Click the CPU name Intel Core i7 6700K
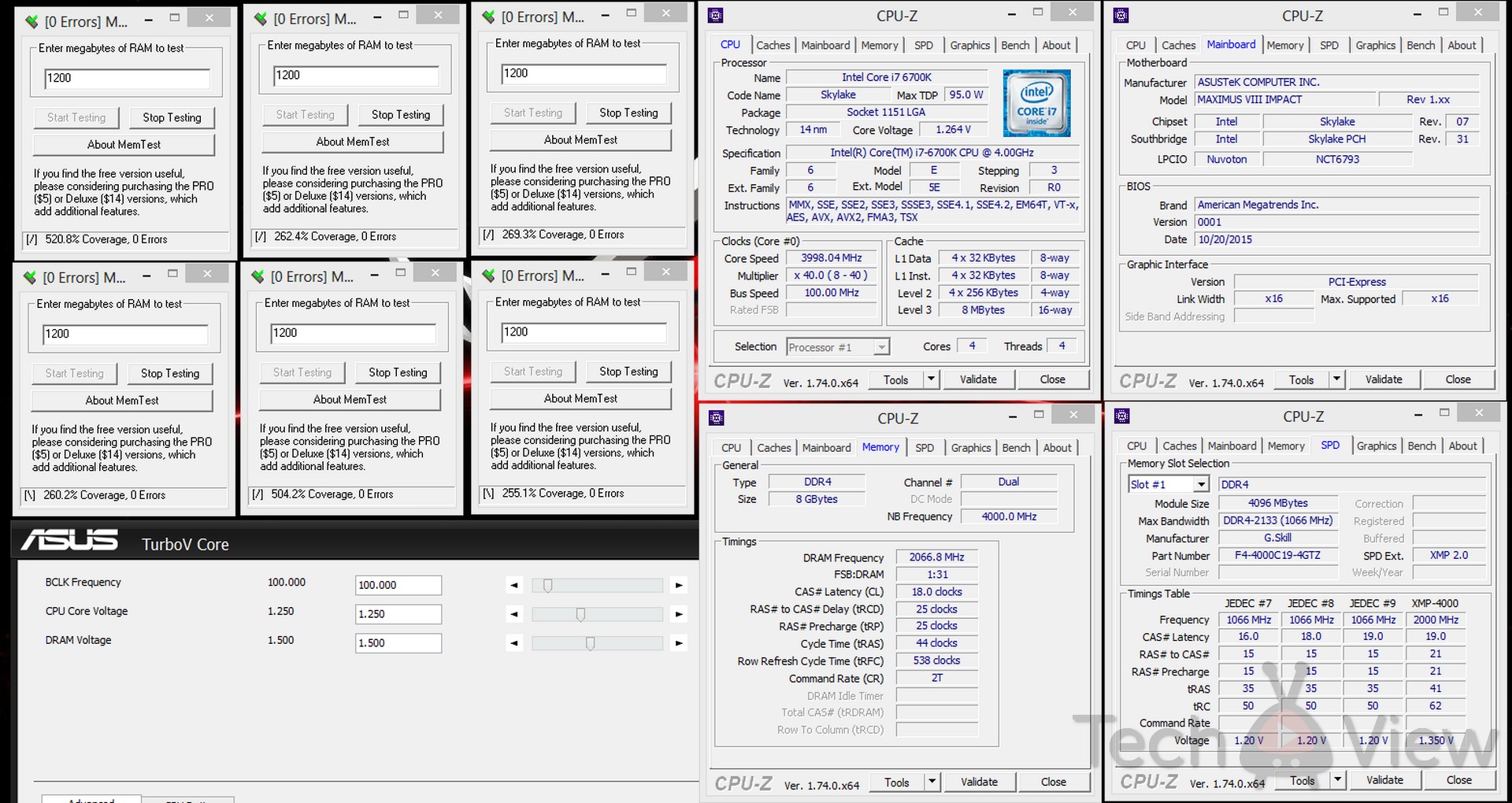The image size is (1512, 803). click(x=886, y=77)
